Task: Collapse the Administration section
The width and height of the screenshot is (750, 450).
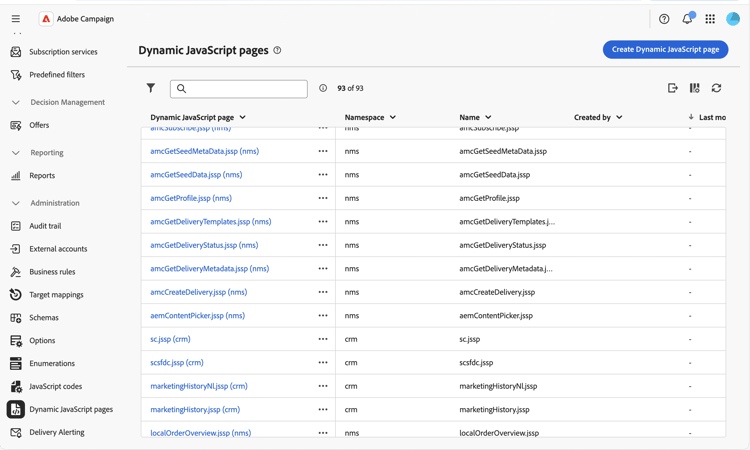Action: (16, 203)
